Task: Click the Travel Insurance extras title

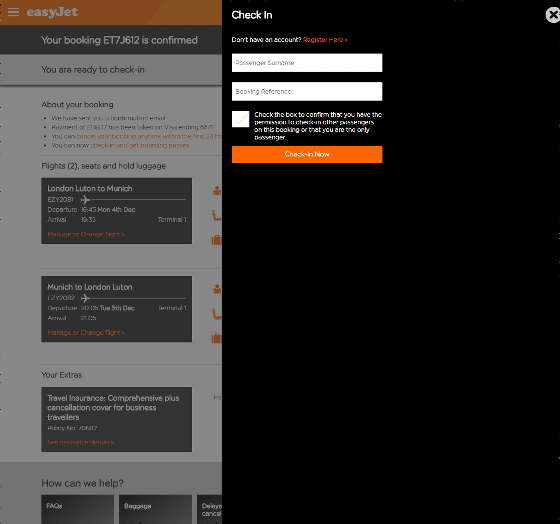Action: [x=113, y=408]
